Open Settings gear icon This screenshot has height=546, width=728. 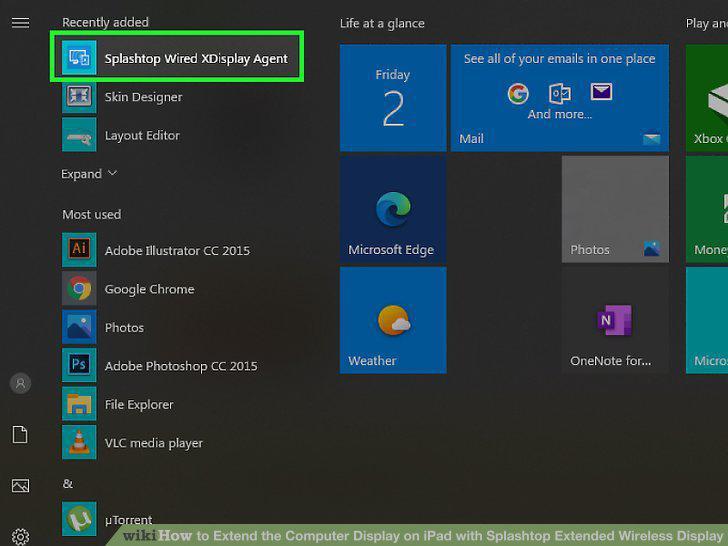click(x=20, y=537)
